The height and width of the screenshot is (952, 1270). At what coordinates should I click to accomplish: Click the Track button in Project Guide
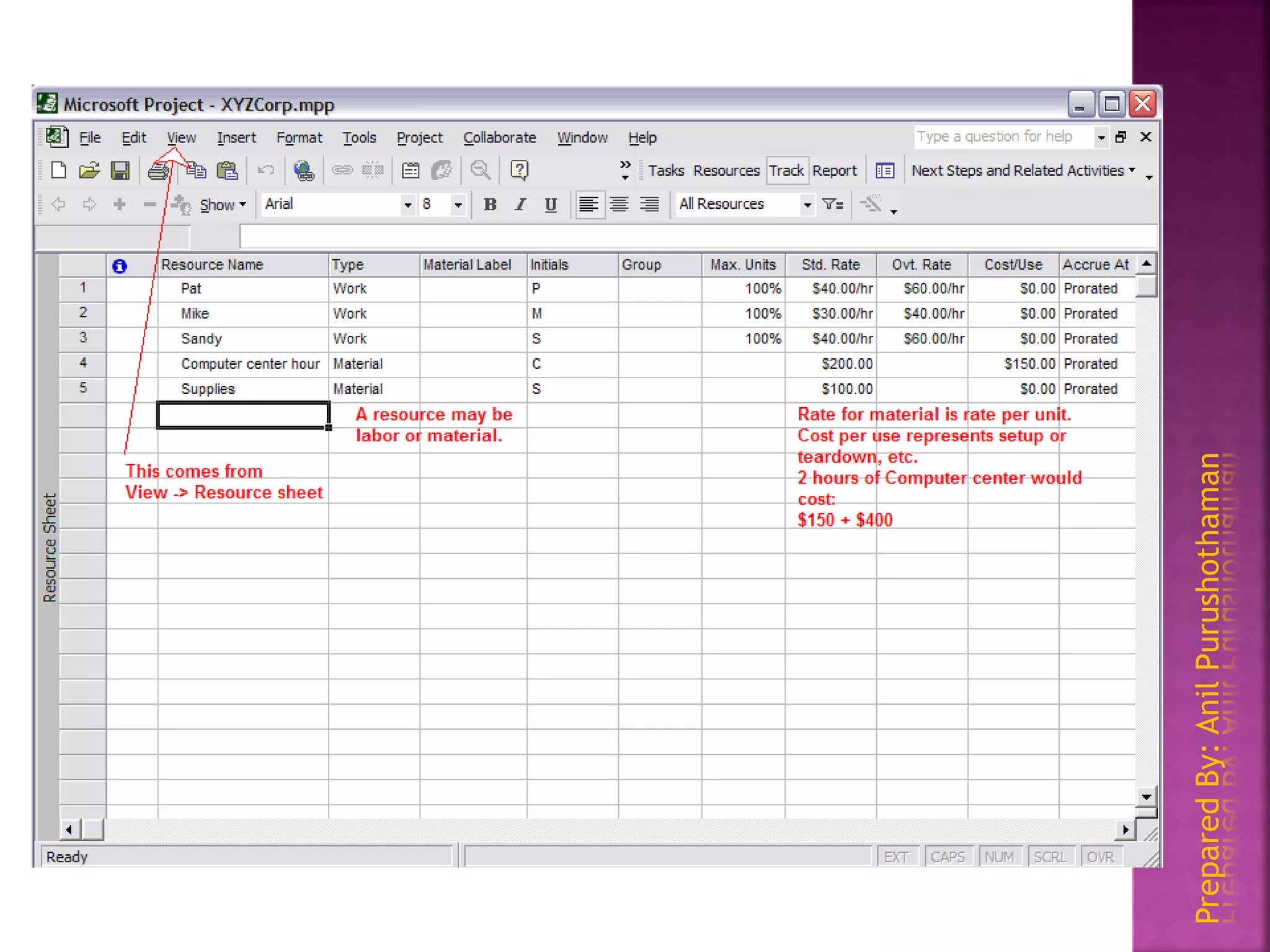click(x=786, y=170)
